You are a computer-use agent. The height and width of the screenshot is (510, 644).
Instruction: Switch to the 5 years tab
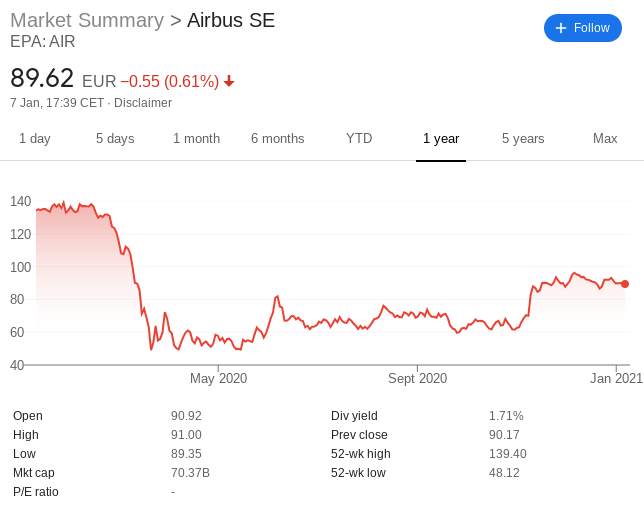pos(523,139)
